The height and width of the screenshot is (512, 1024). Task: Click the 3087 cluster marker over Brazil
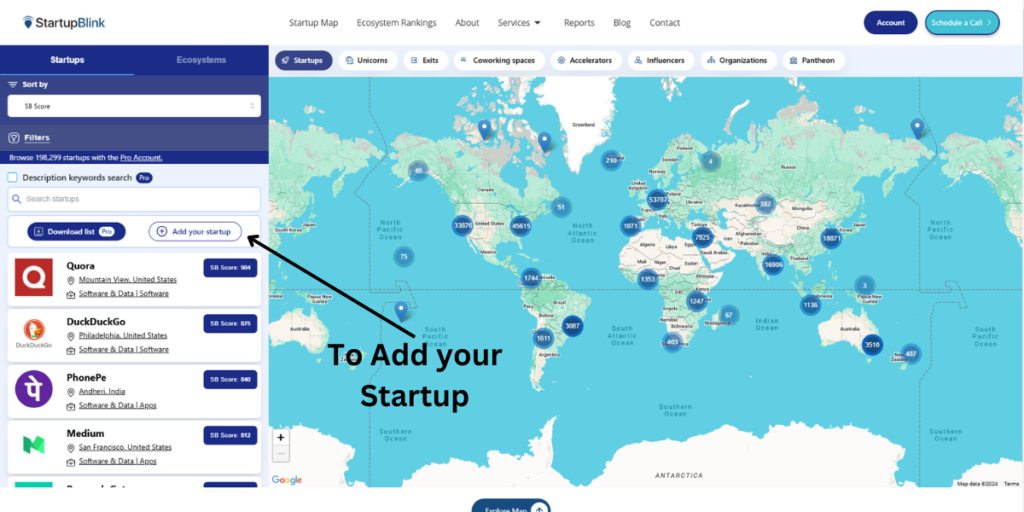tap(572, 326)
